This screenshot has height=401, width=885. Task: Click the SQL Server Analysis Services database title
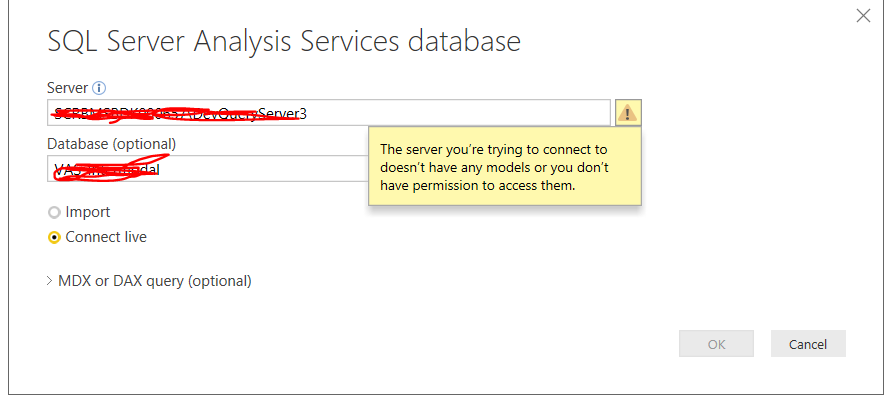284,42
